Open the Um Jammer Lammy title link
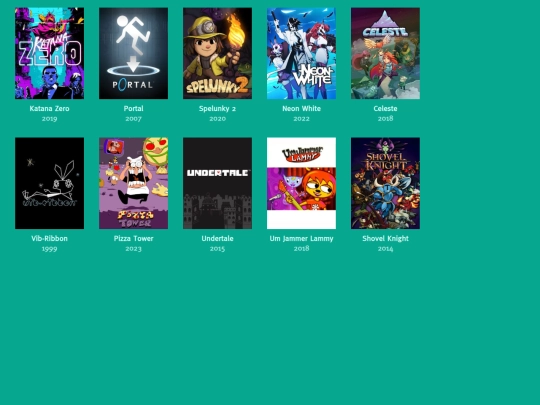 (x=301, y=238)
